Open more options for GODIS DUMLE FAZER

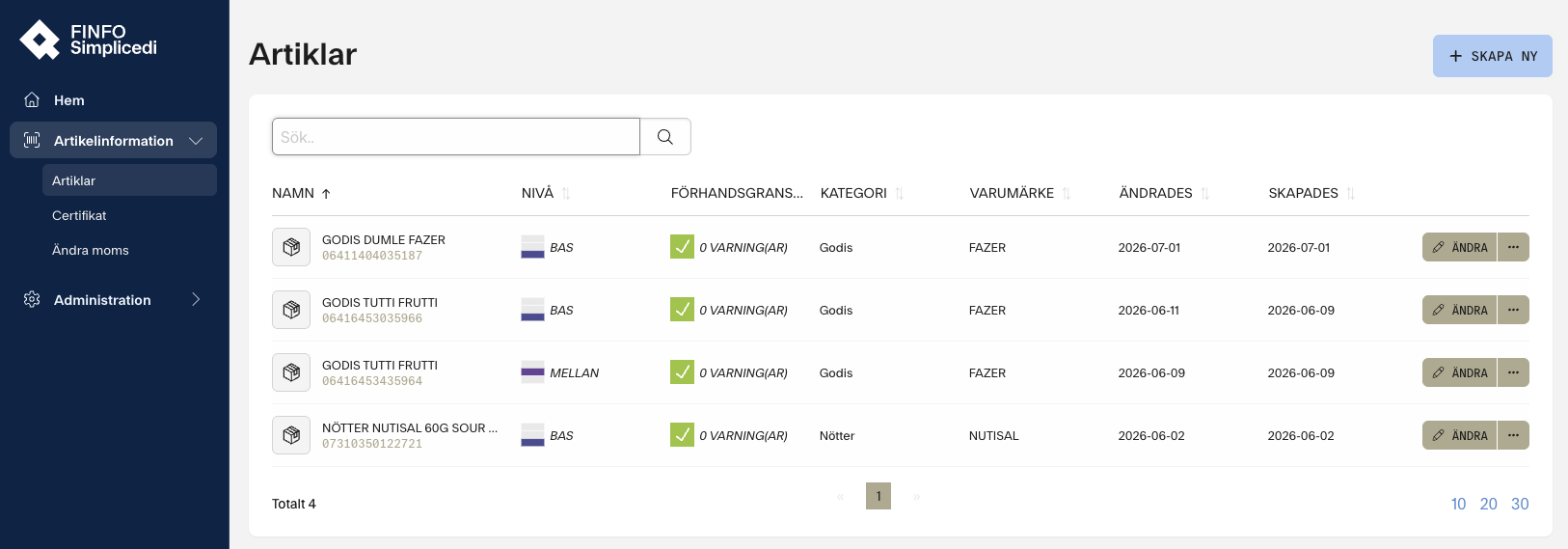click(x=1513, y=247)
